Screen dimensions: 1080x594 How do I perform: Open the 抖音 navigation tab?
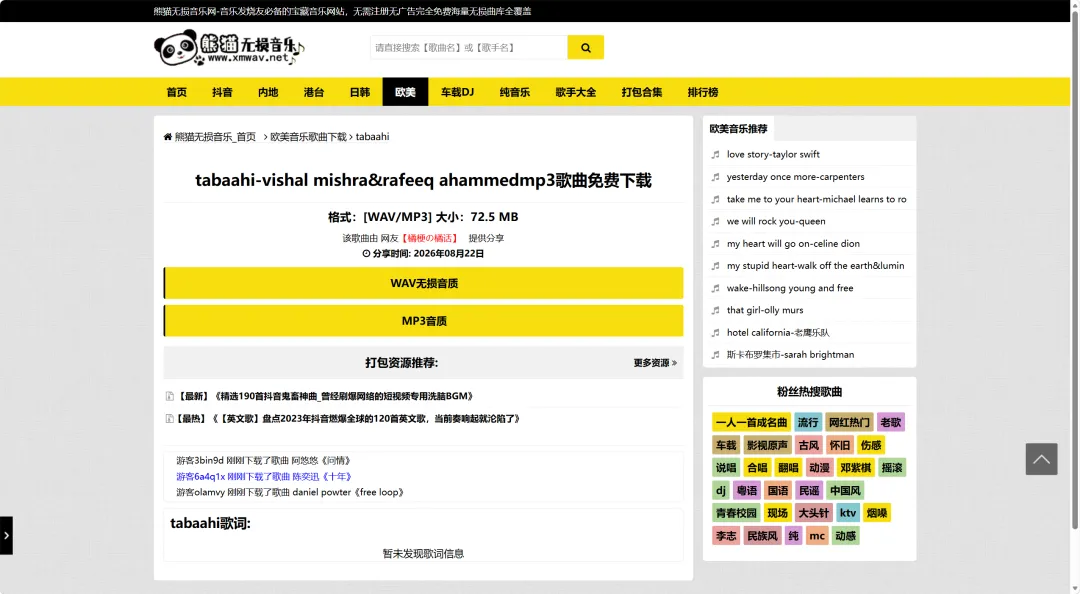tap(222, 92)
